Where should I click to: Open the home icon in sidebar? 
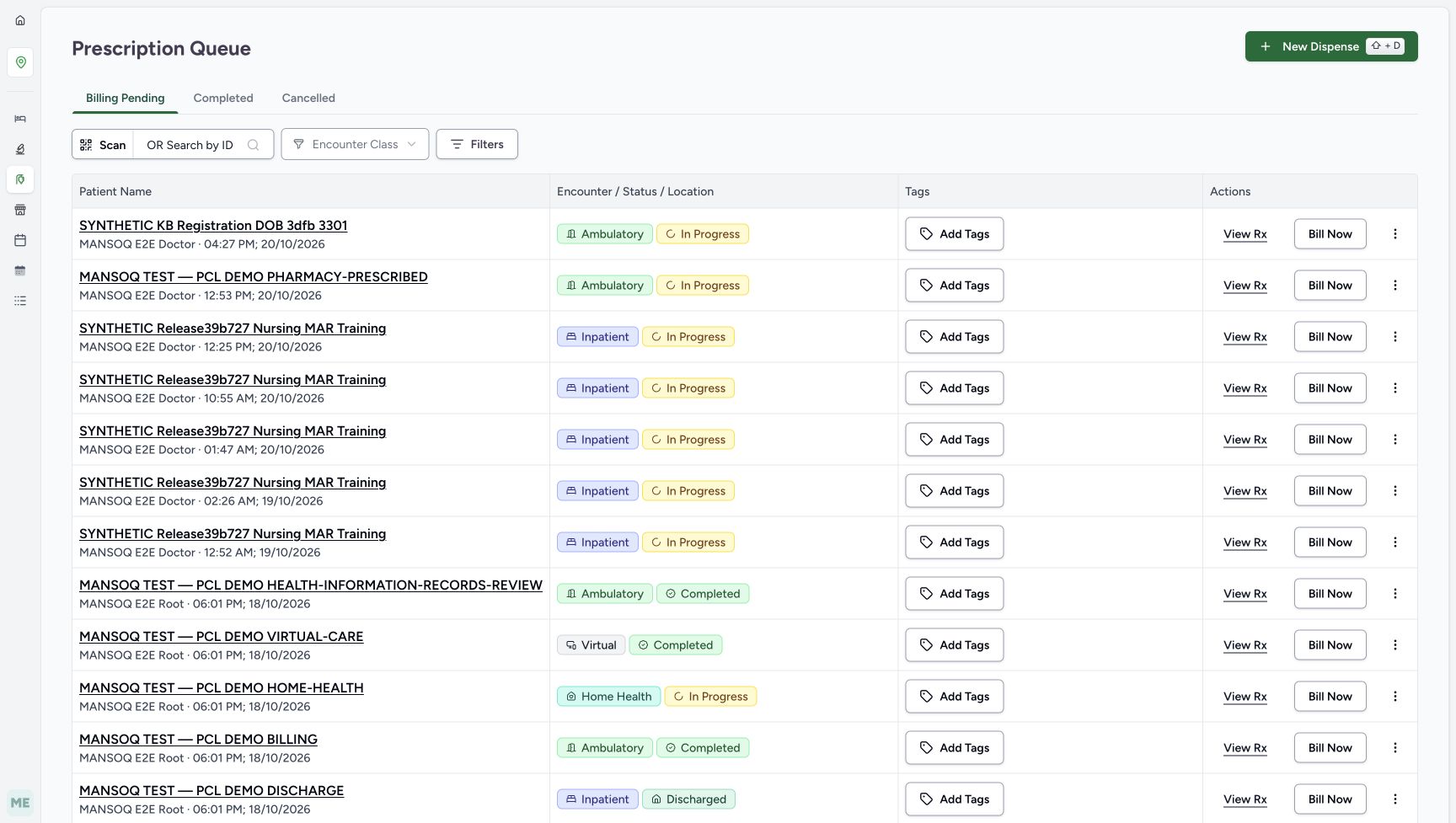click(20, 20)
